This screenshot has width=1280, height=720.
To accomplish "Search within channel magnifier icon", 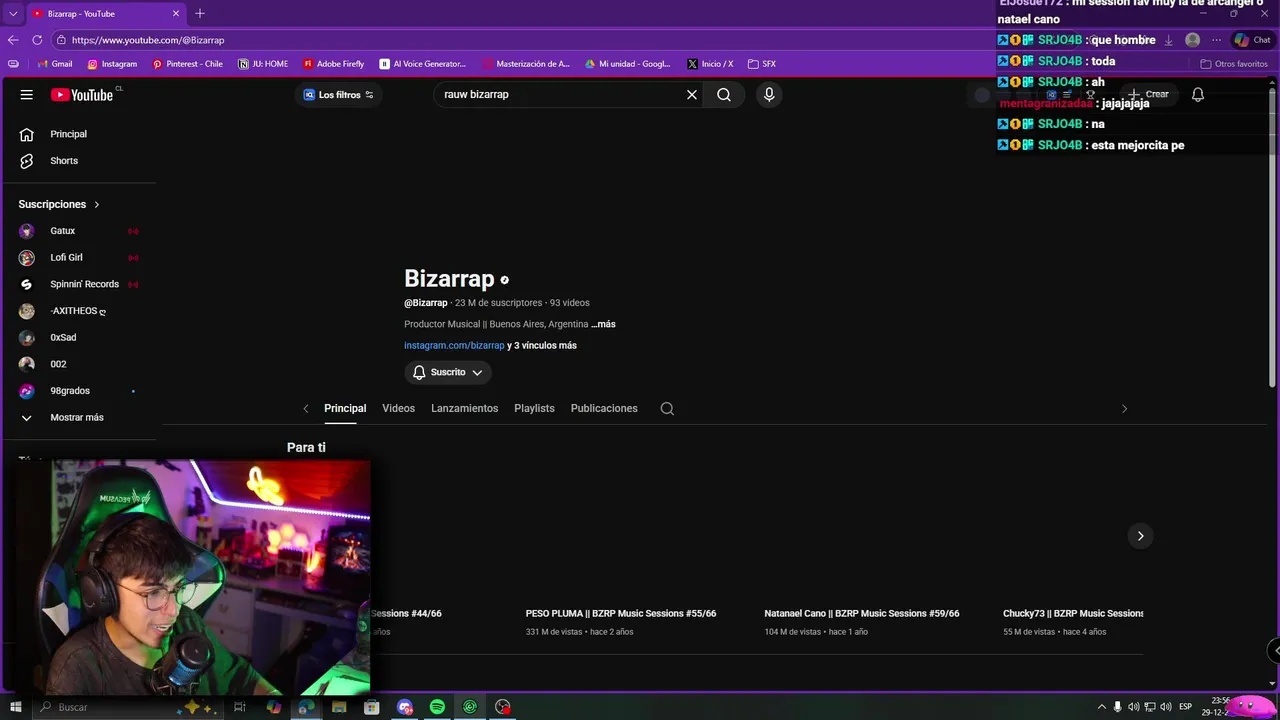I will pyautogui.click(x=667, y=408).
